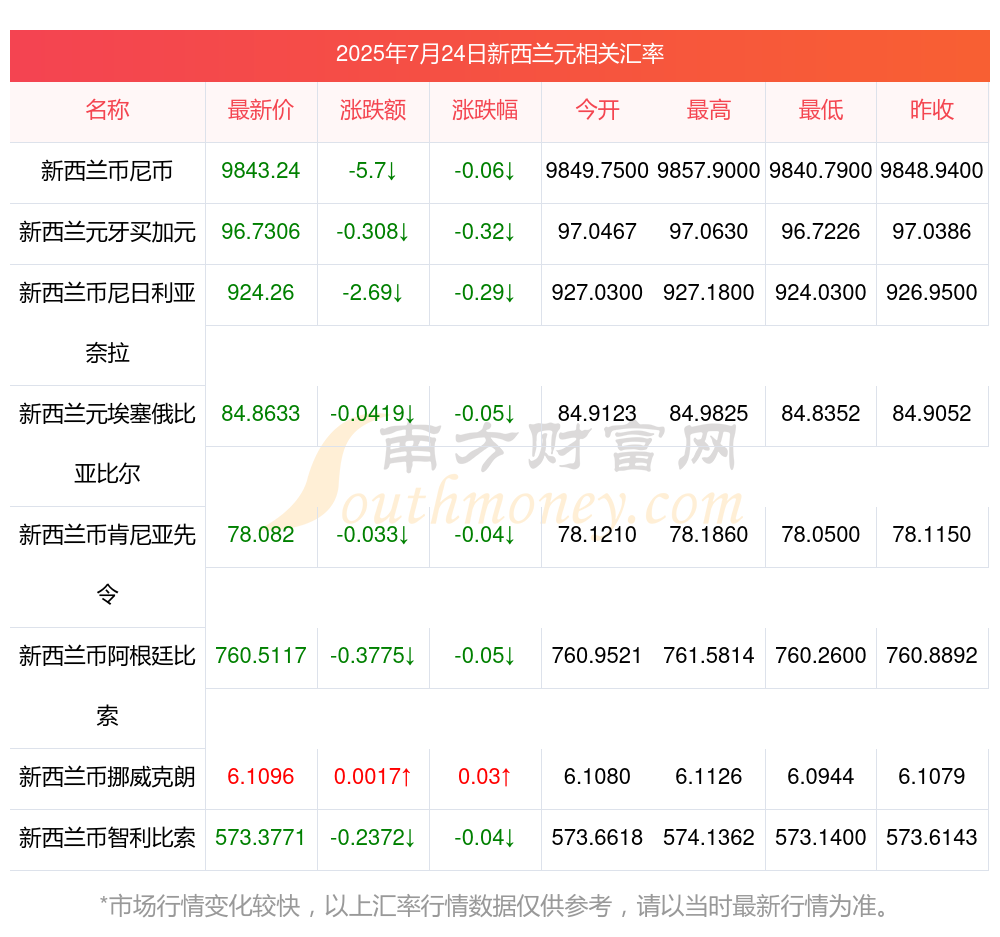Viewport: 1000px width, 937px height.
Task: Click high value 9857.9000
Action: pos(709,171)
